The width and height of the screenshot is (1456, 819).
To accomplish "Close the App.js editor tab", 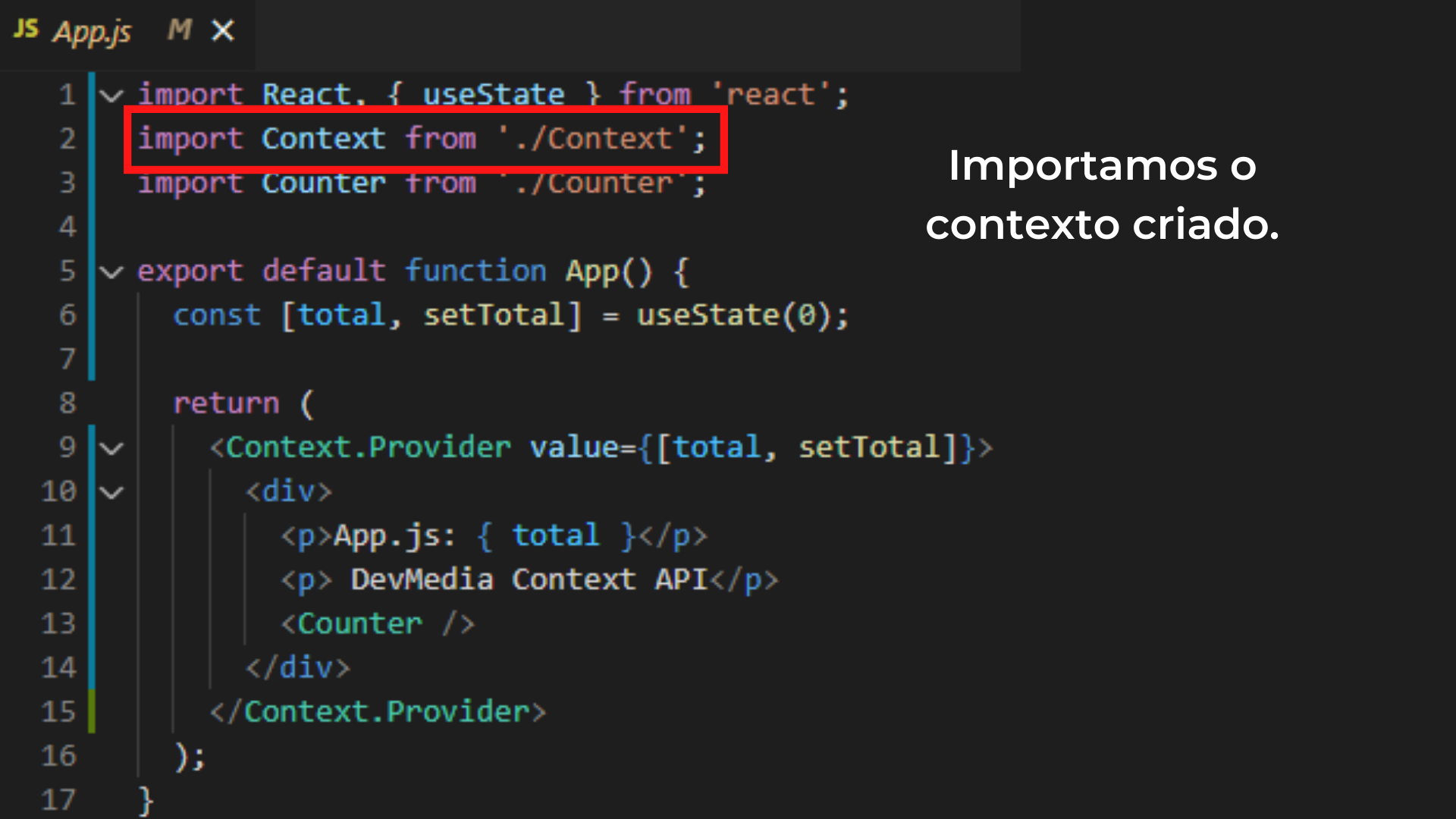I will coord(223,31).
